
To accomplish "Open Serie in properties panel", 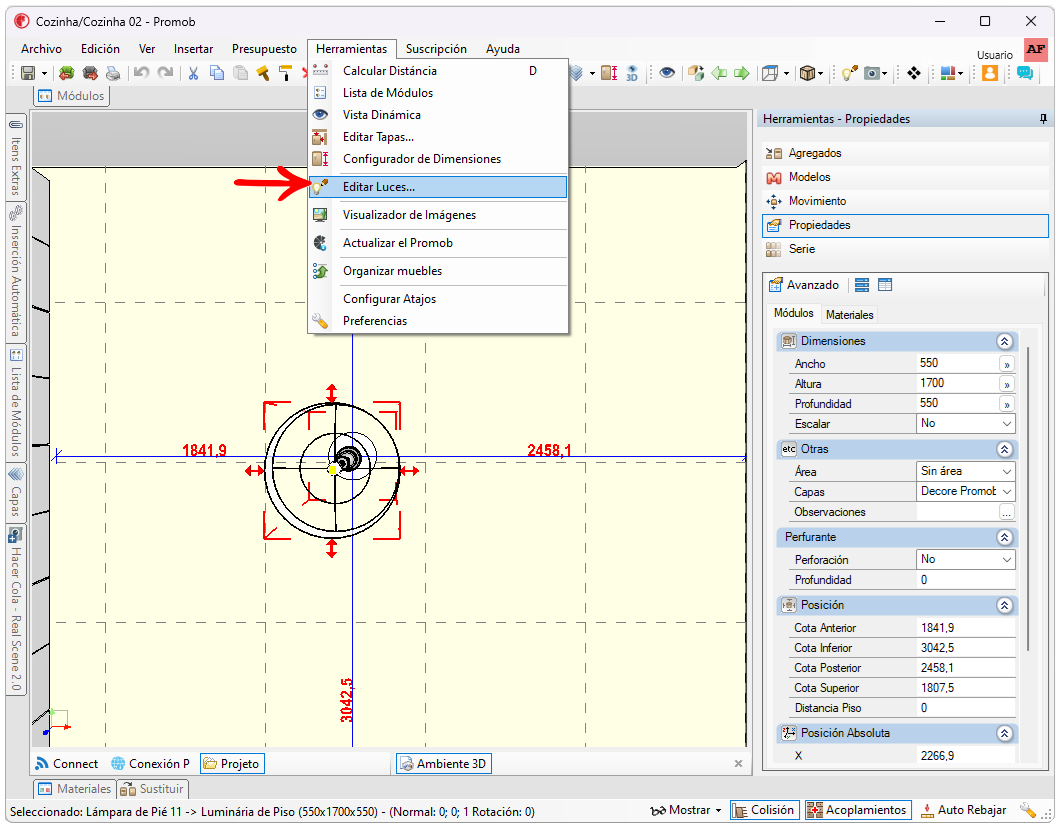I will pos(905,249).
